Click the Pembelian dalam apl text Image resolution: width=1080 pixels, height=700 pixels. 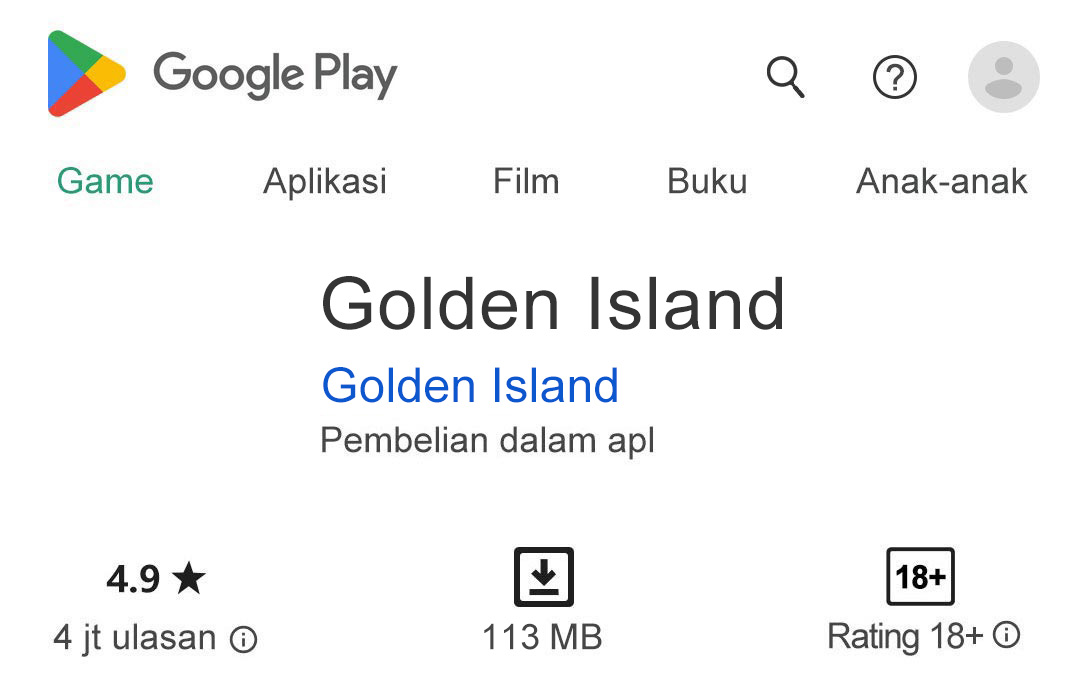pyautogui.click(x=486, y=440)
